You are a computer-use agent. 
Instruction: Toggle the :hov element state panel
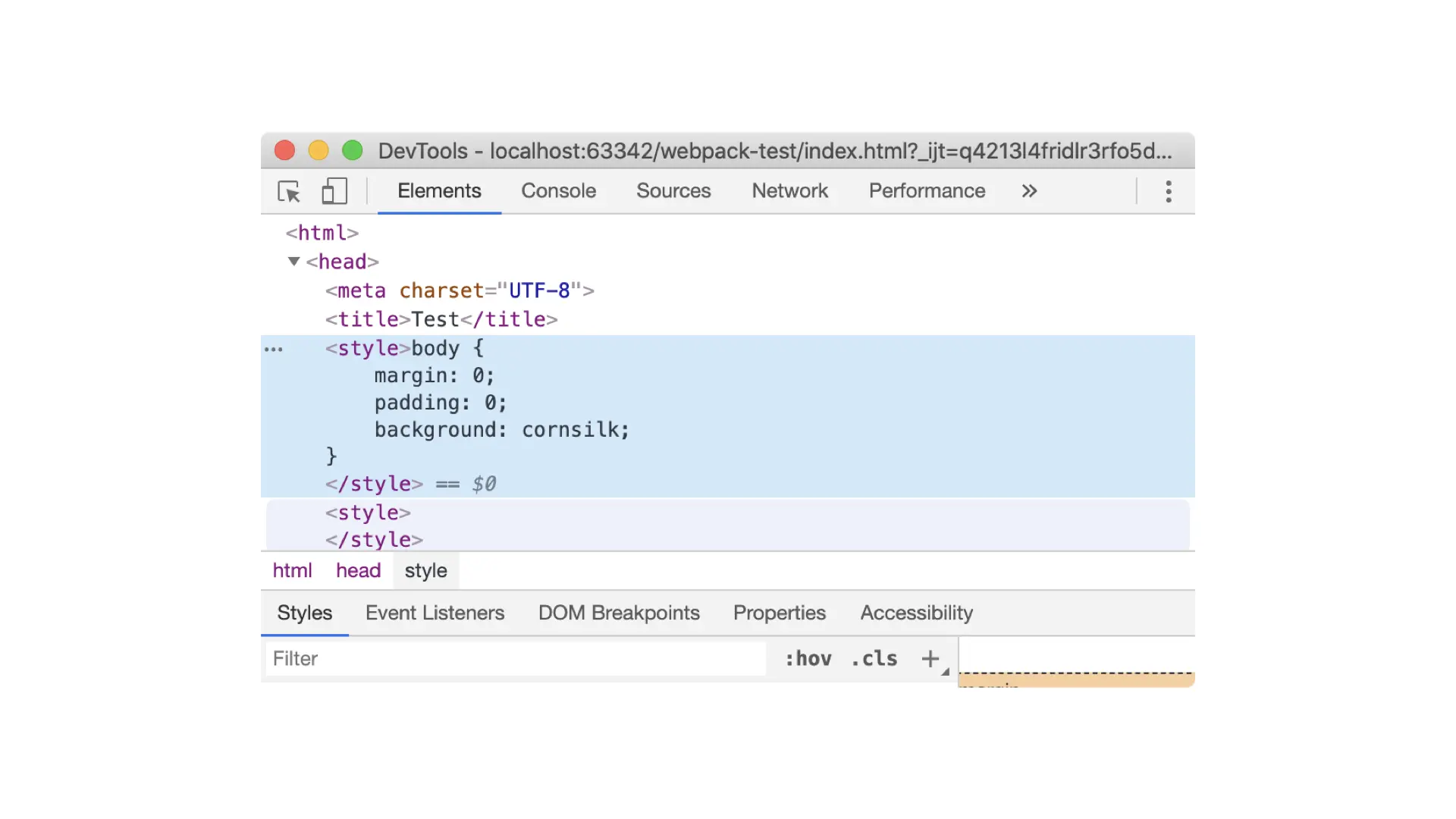tap(808, 658)
